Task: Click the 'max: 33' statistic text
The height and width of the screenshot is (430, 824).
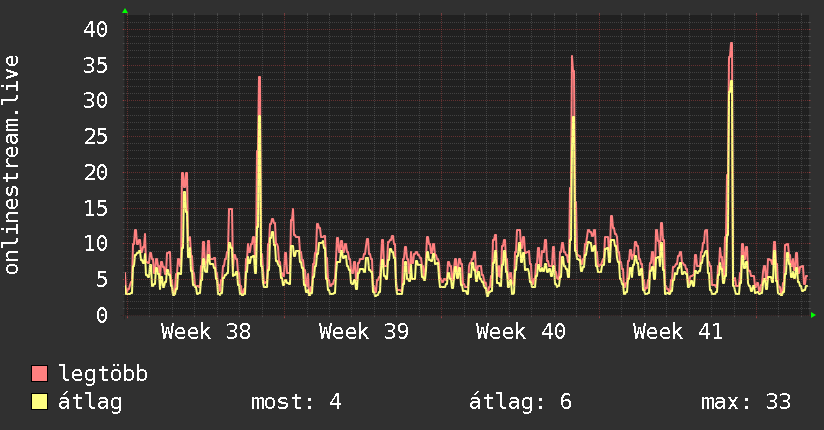Action: point(746,402)
